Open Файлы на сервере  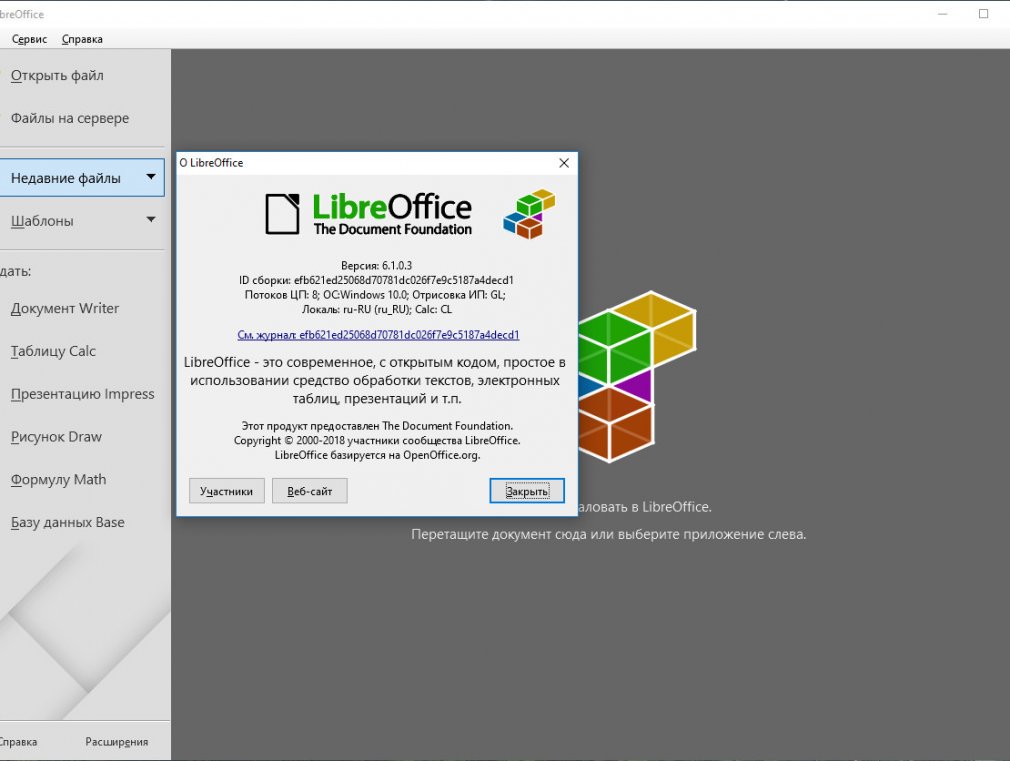70,118
